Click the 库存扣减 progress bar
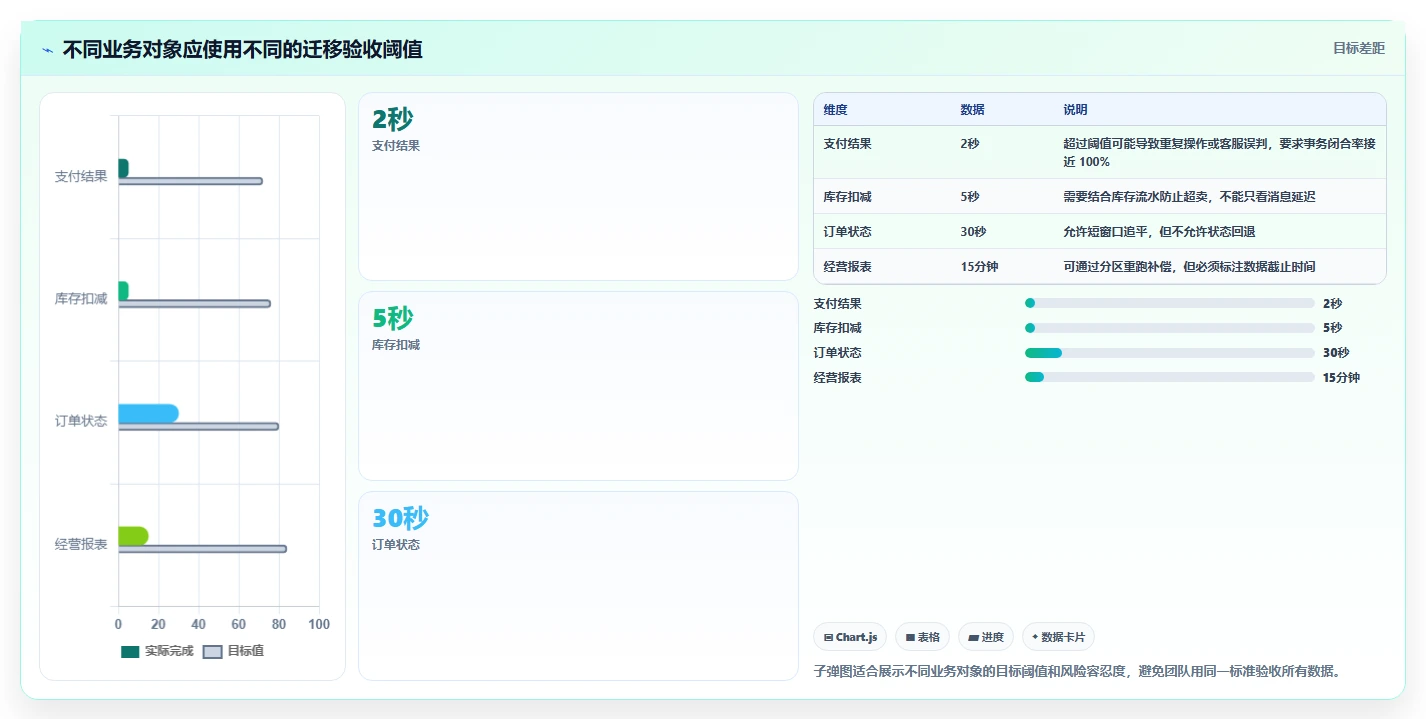Viewport: 1426px width, 719px height. click(x=1169, y=328)
